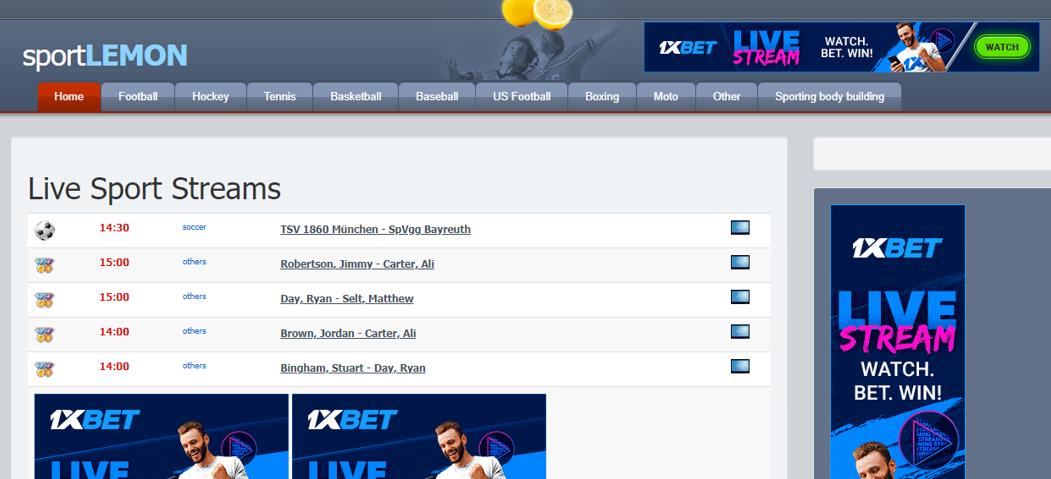Open the Football tab

point(138,97)
